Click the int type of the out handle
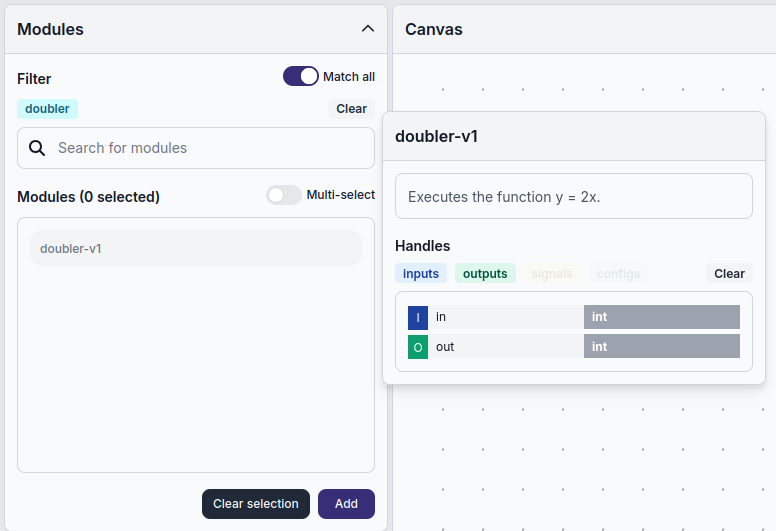776x531 pixels. (x=662, y=346)
